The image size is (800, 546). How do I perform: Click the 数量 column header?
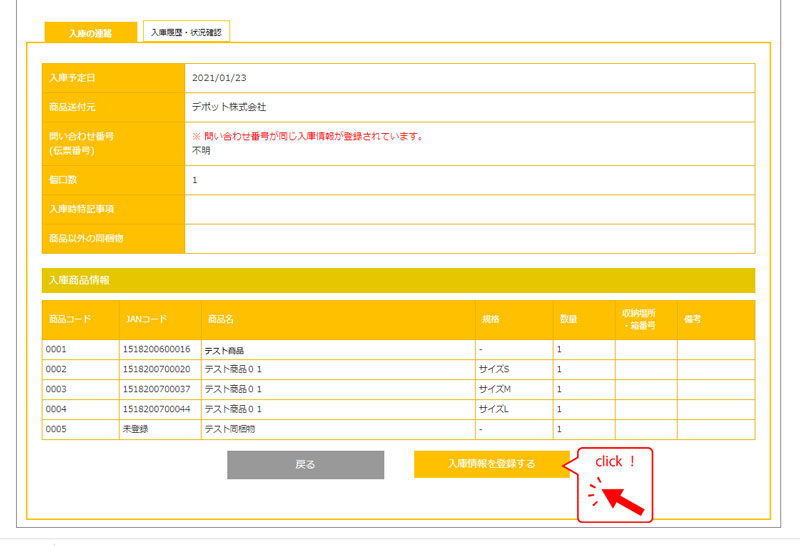(x=568, y=320)
